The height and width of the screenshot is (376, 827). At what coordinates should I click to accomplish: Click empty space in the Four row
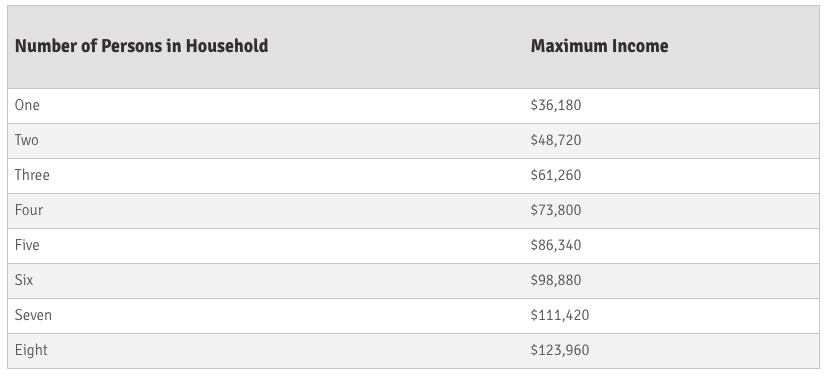tap(285, 211)
